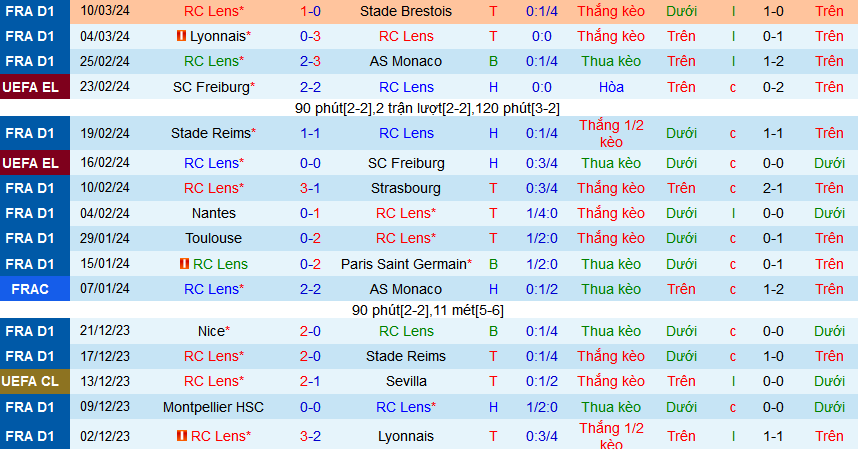
Task: Open the Stade Brestois team link
Action: click(406, 11)
